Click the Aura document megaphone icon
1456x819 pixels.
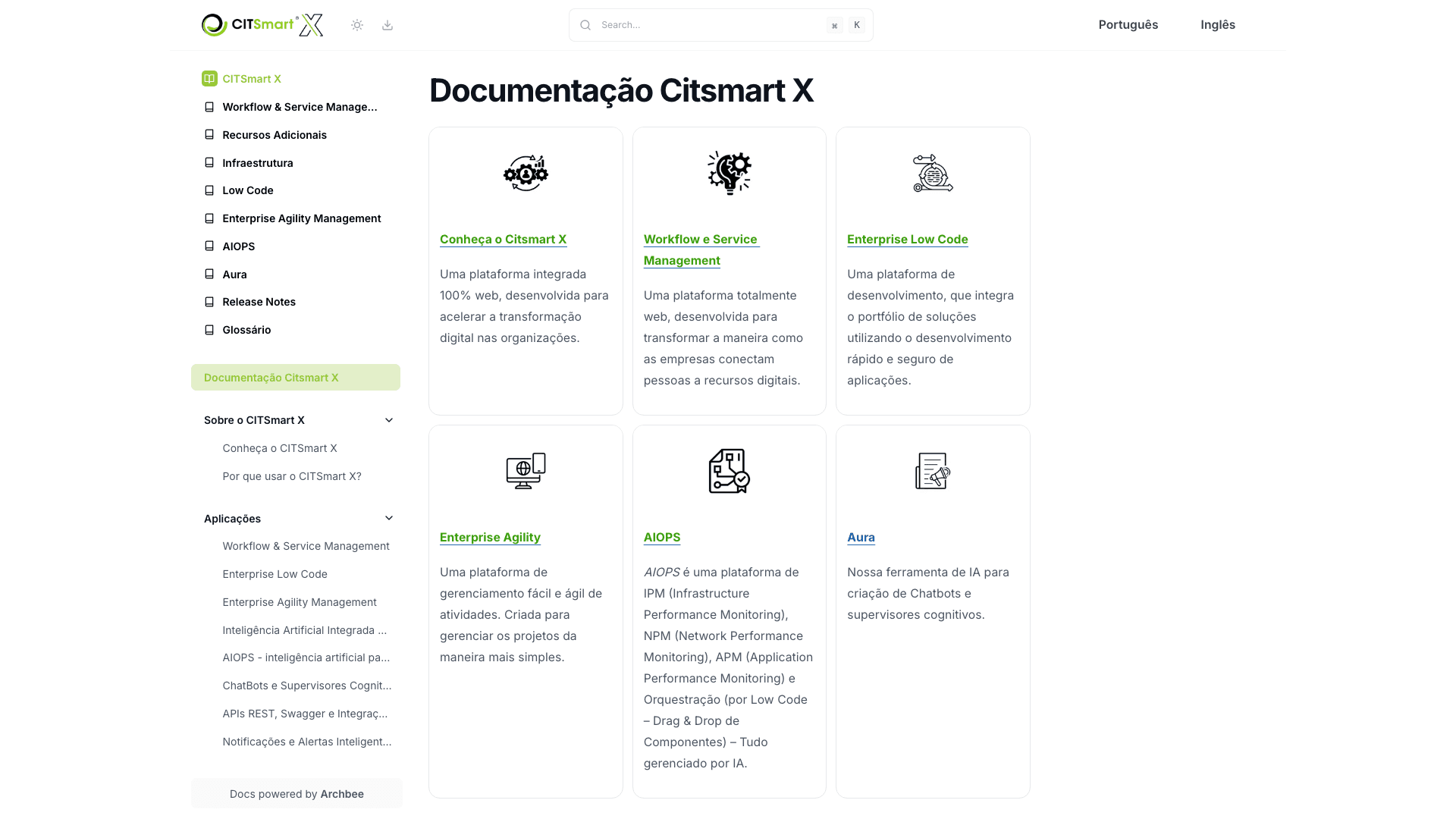click(932, 470)
